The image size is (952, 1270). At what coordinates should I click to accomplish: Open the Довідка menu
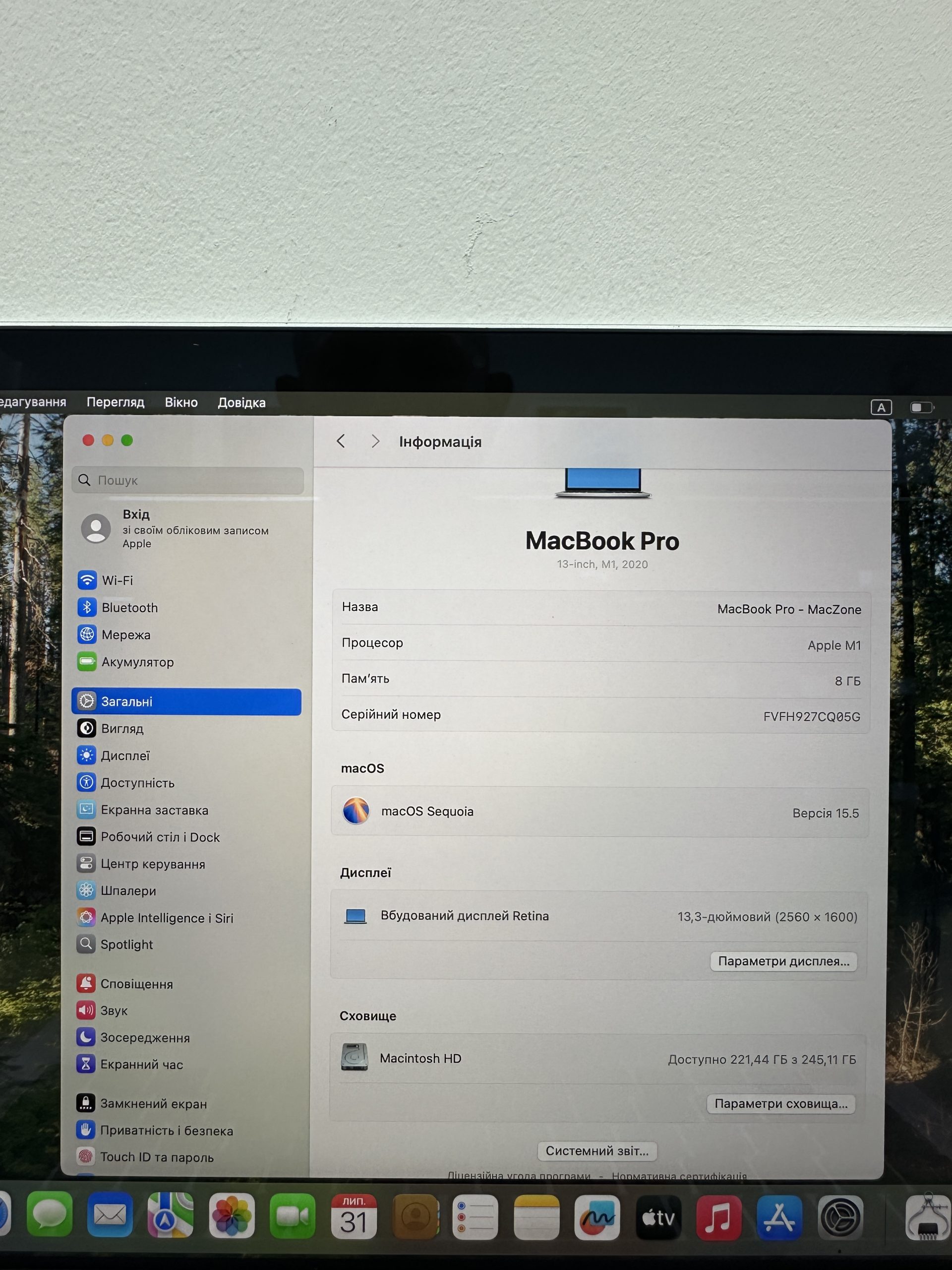click(x=241, y=403)
